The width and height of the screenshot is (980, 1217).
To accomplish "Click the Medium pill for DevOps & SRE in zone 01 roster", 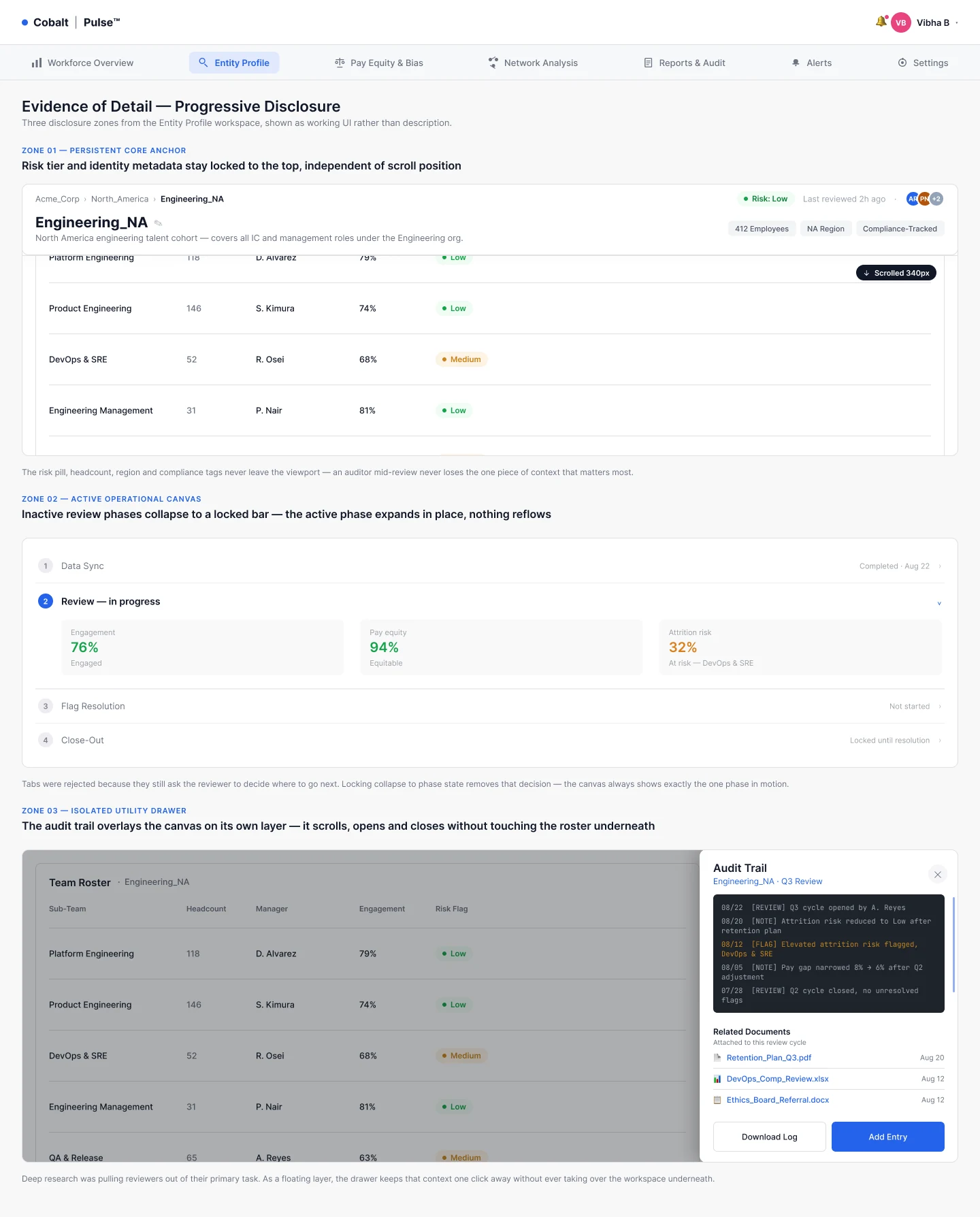I will coord(461,359).
